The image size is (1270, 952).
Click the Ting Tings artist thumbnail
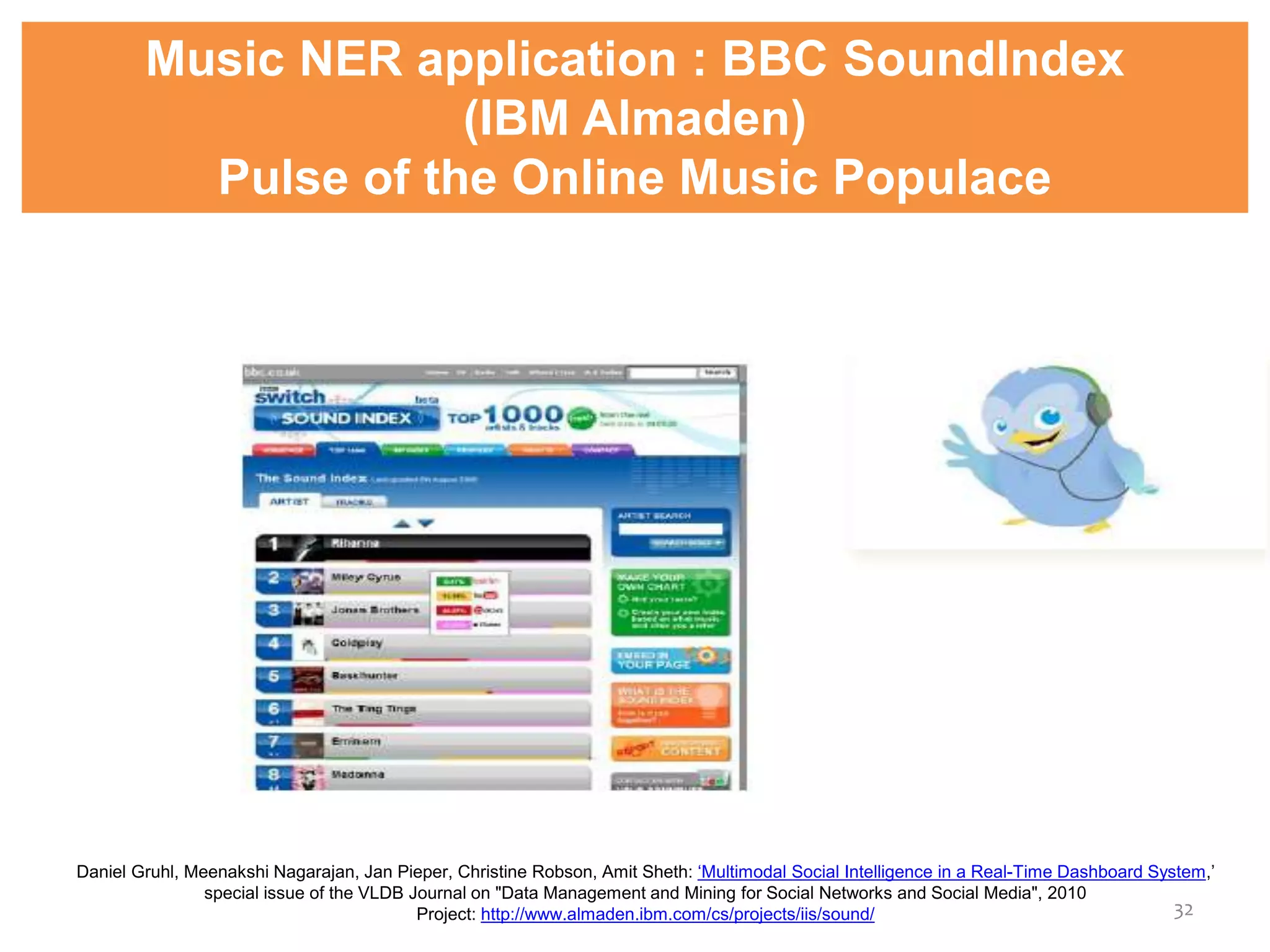(308, 713)
